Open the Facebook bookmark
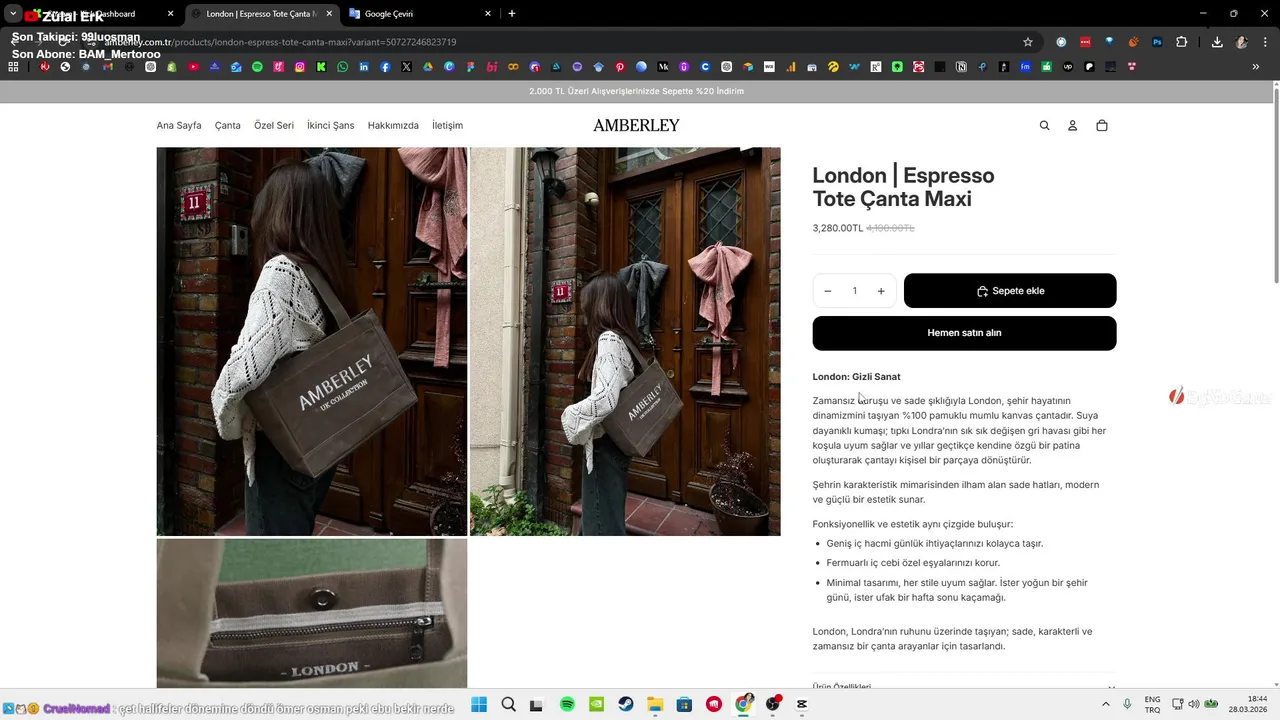Image resolution: width=1280 pixels, height=720 pixels. coord(385,67)
